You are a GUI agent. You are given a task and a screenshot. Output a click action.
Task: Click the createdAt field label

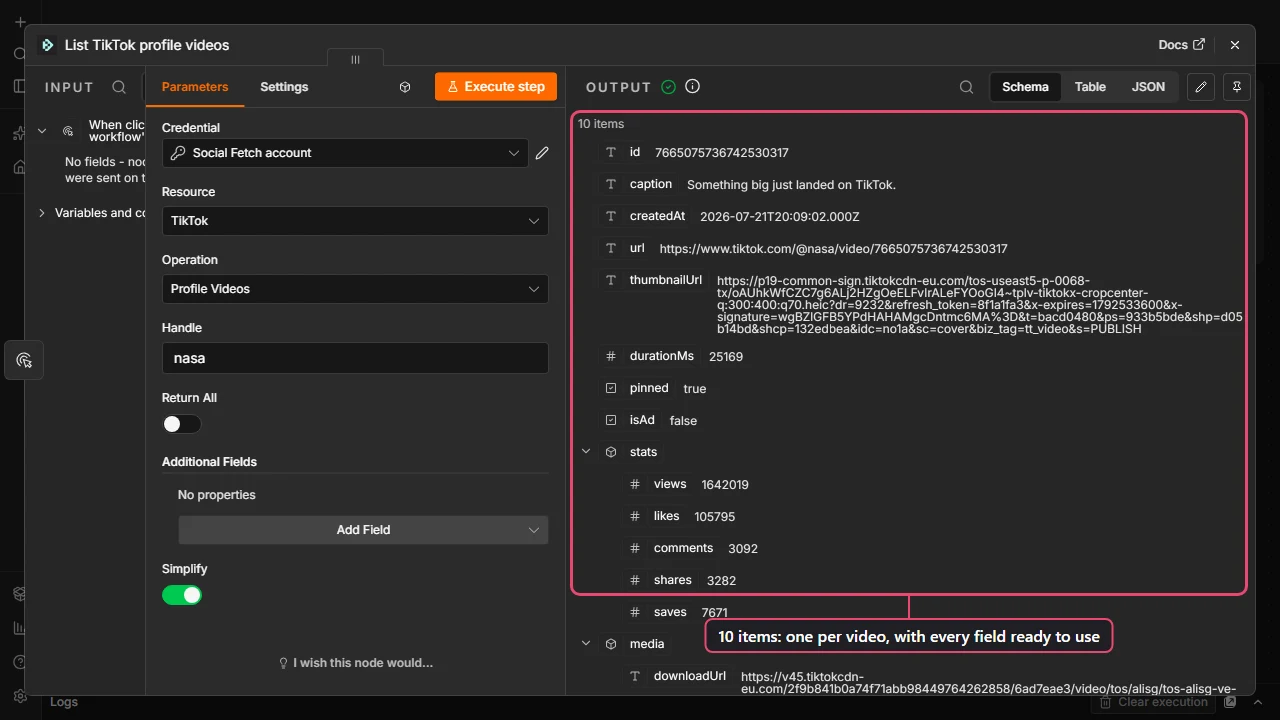click(x=657, y=216)
